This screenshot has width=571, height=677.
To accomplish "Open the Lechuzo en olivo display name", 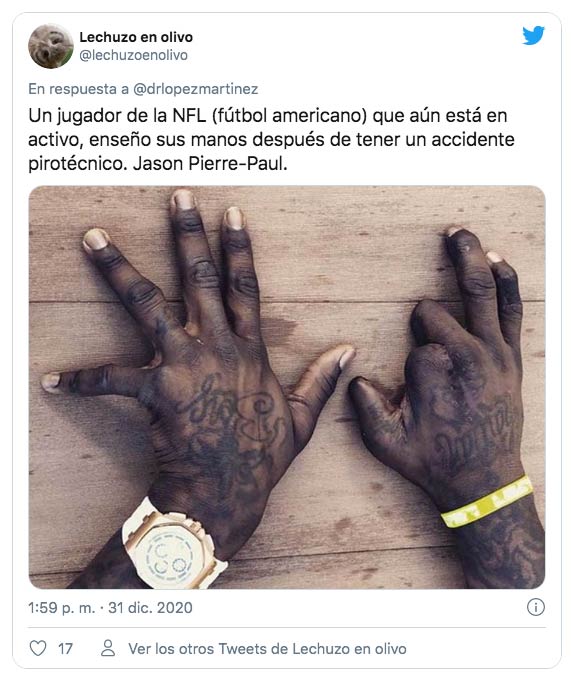I will coord(136,37).
